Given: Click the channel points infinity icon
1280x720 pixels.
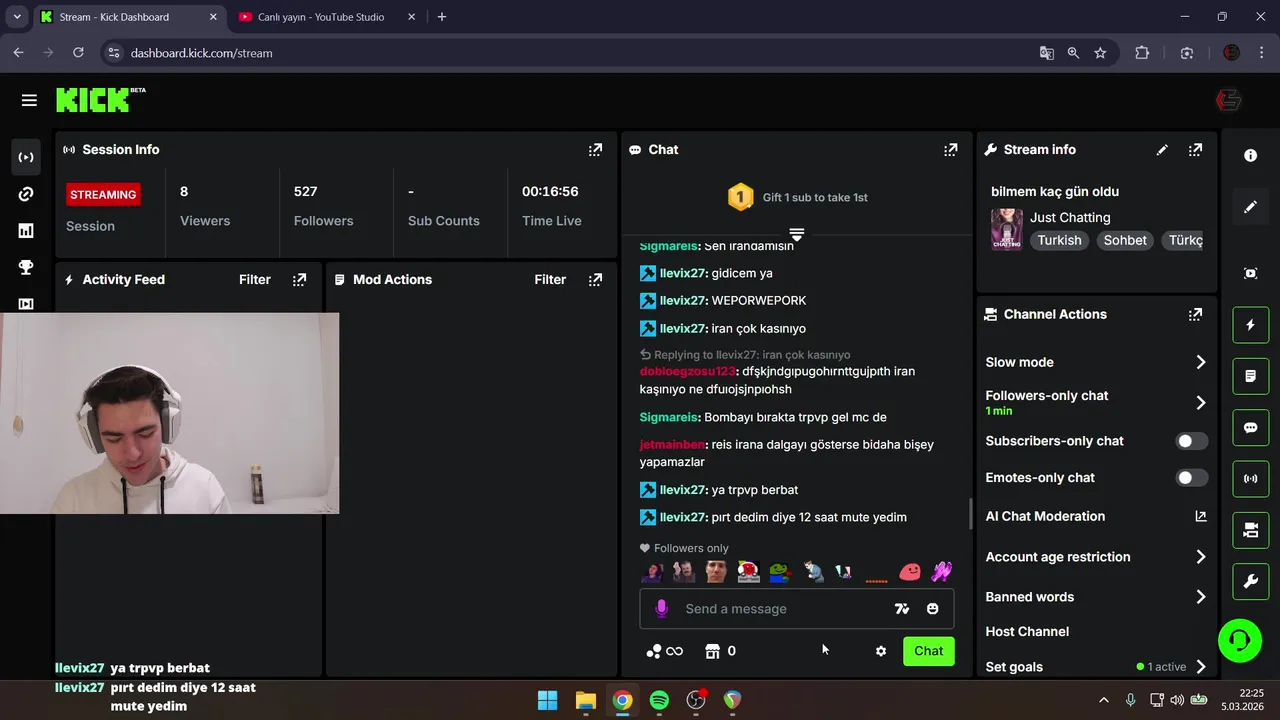Looking at the screenshot, I should [x=665, y=651].
